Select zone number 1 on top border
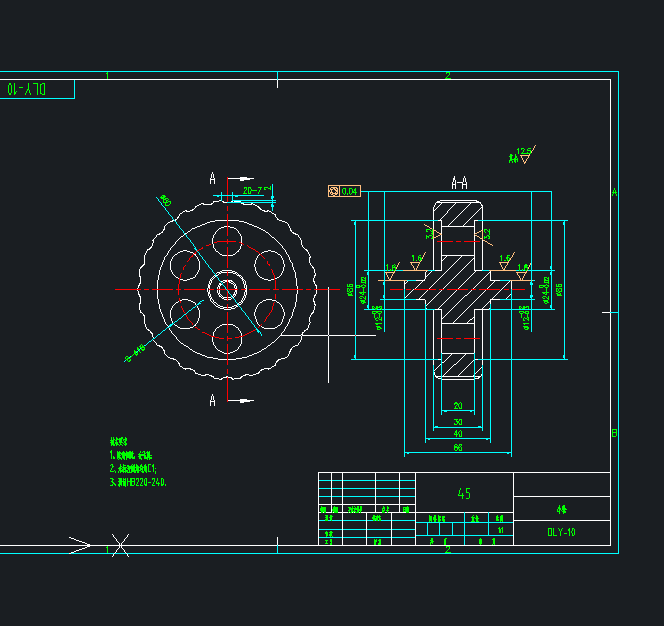The image size is (664, 626). click(107, 75)
